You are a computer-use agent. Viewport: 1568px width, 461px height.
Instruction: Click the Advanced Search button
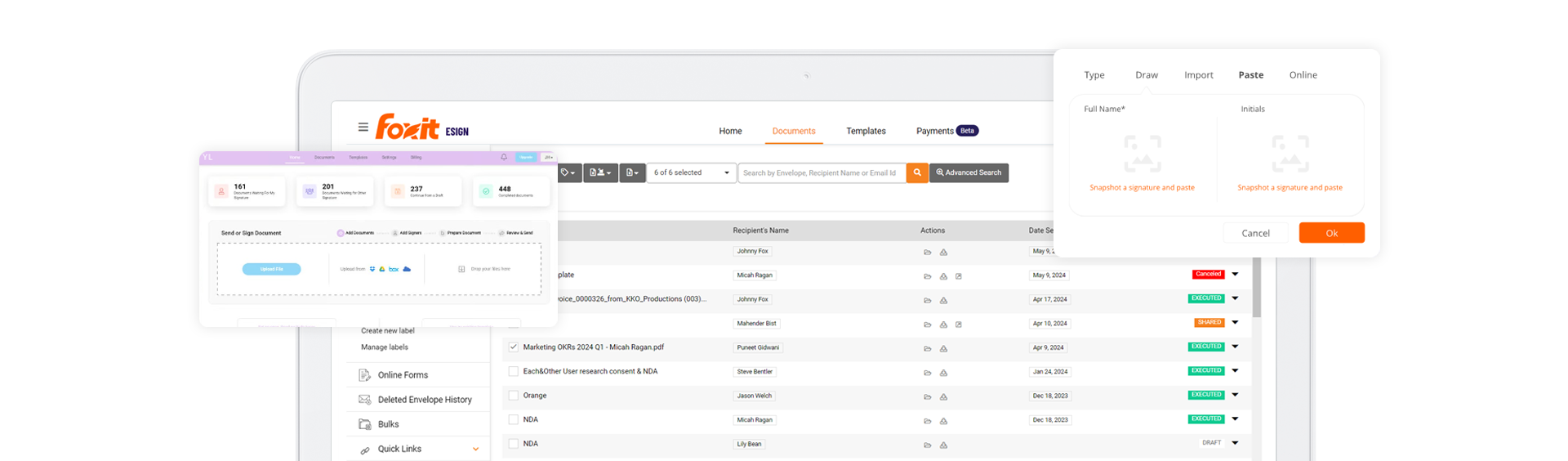(x=969, y=172)
